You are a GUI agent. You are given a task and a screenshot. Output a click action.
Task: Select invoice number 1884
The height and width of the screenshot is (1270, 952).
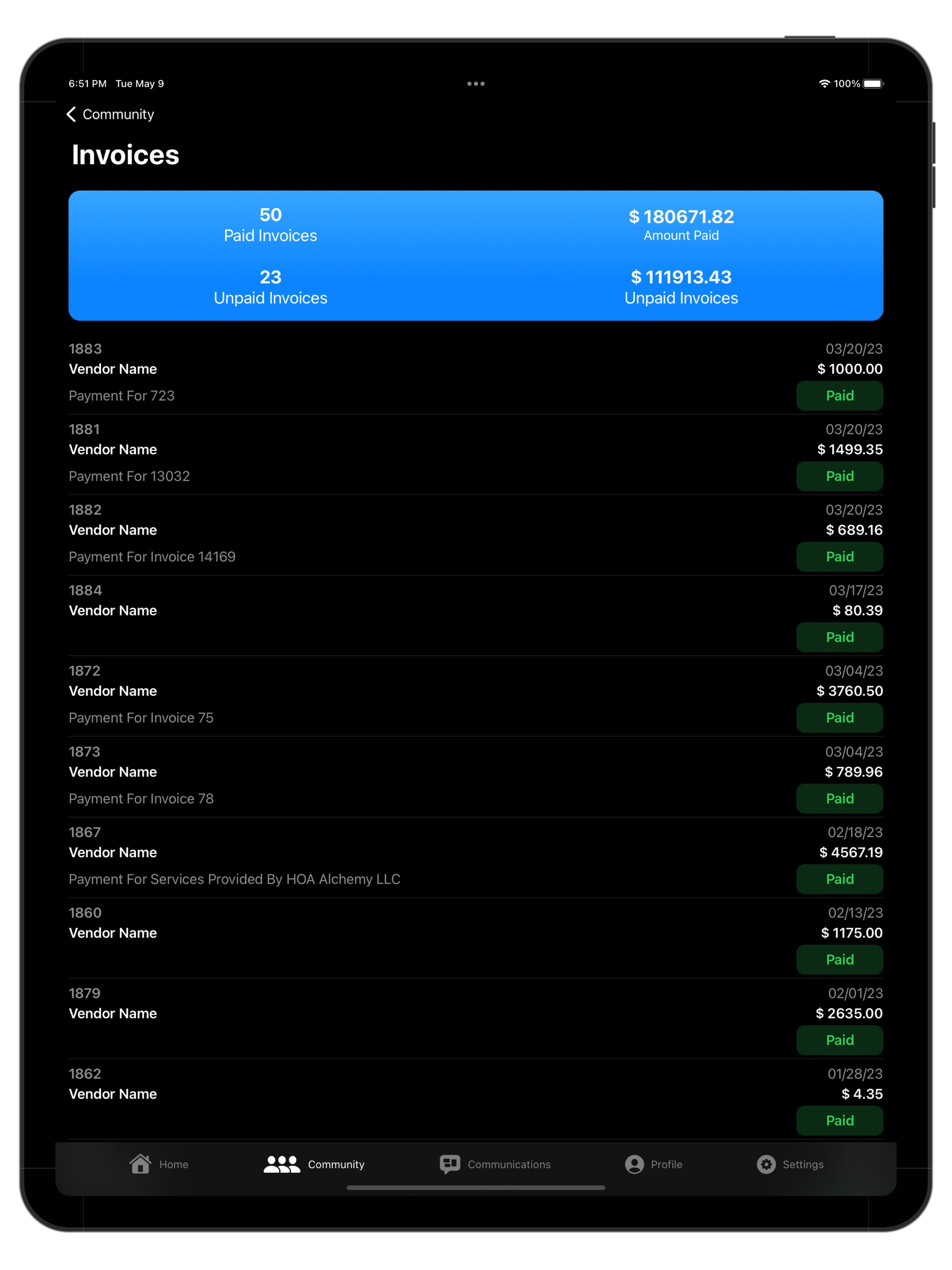pyautogui.click(x=85, y=590)
